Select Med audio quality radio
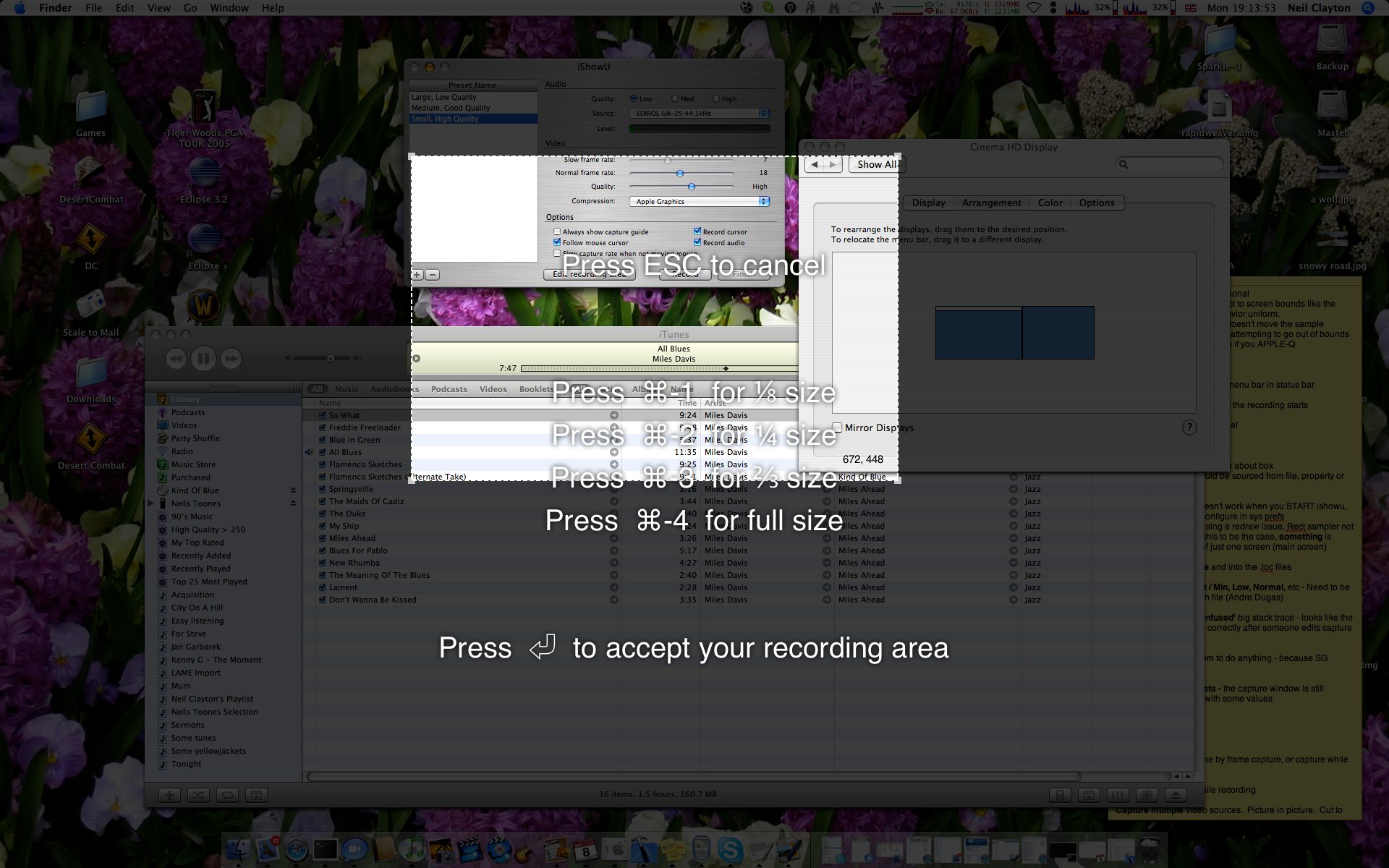This screenshot has width=1389, height=868. coord(675,99)
